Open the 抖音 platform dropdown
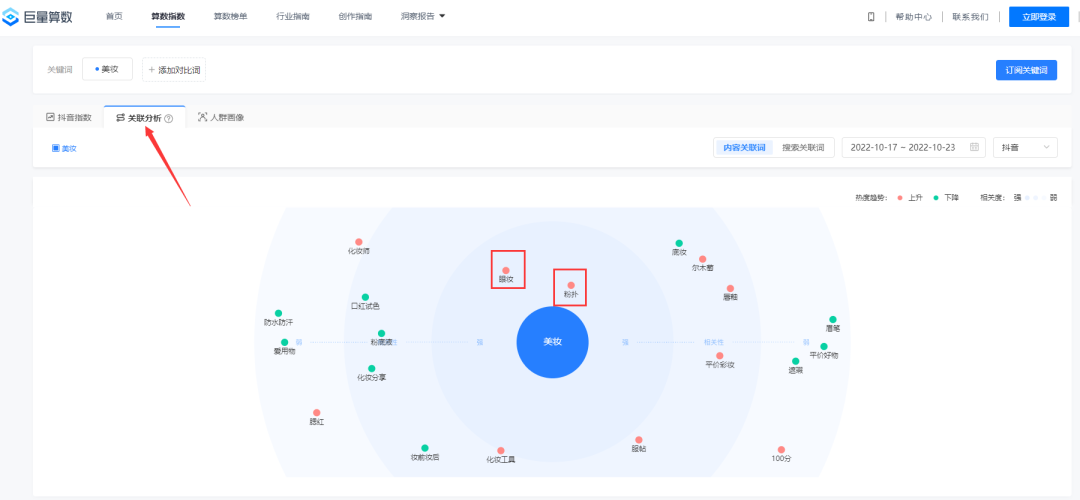 click(x=1025, y=147)
